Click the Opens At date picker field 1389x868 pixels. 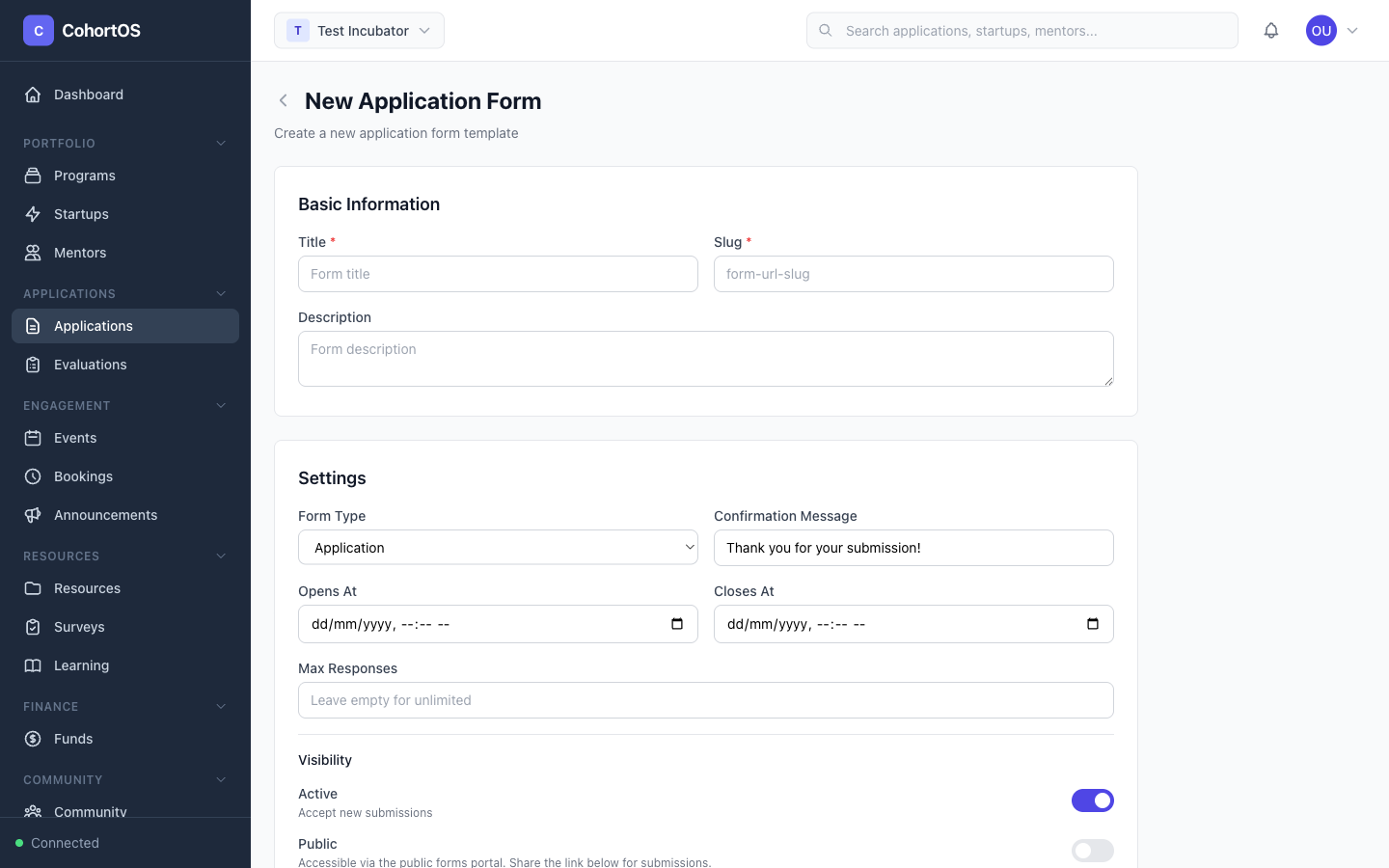point(498,624)
